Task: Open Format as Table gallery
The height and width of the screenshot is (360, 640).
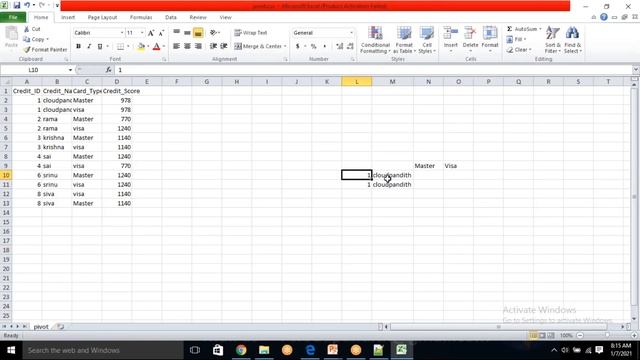Action: click(404, 40)
